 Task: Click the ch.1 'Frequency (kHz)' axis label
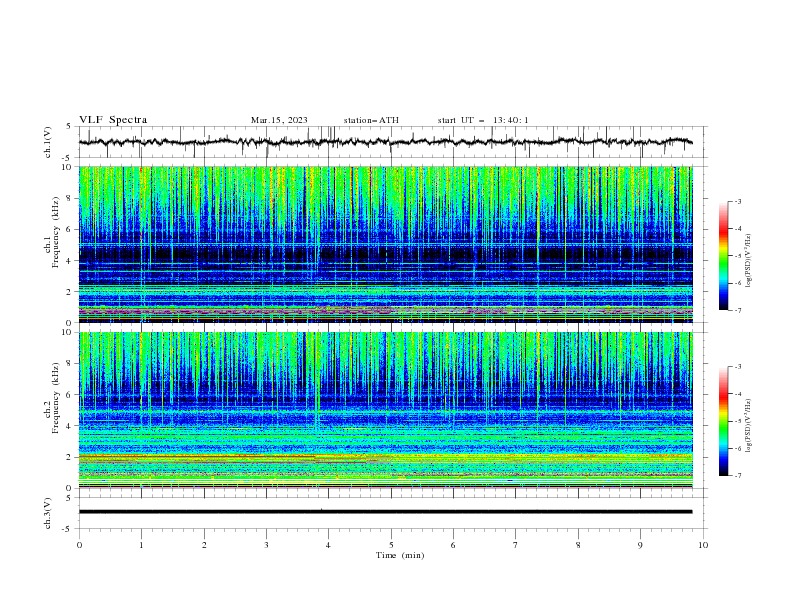56,232
